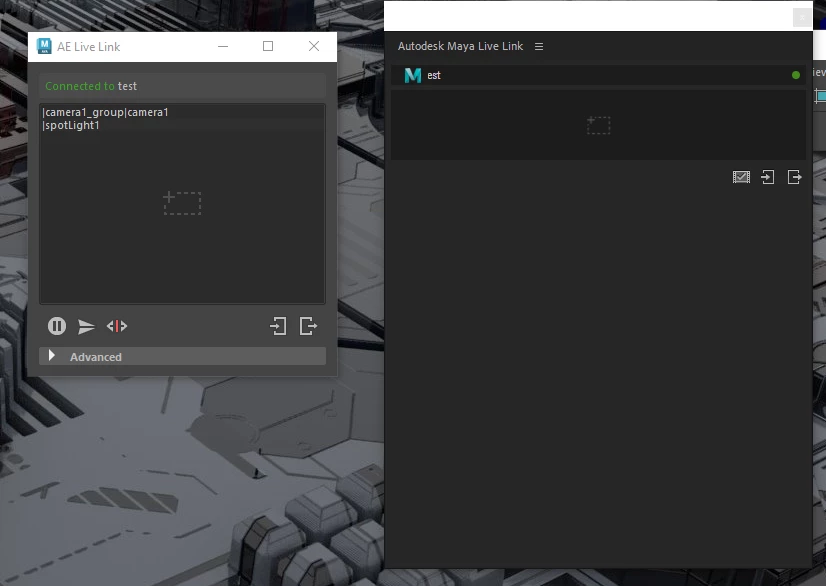Maximize the AE Live Link window
The height and width of the screenshot is (586, 826).
268,46
